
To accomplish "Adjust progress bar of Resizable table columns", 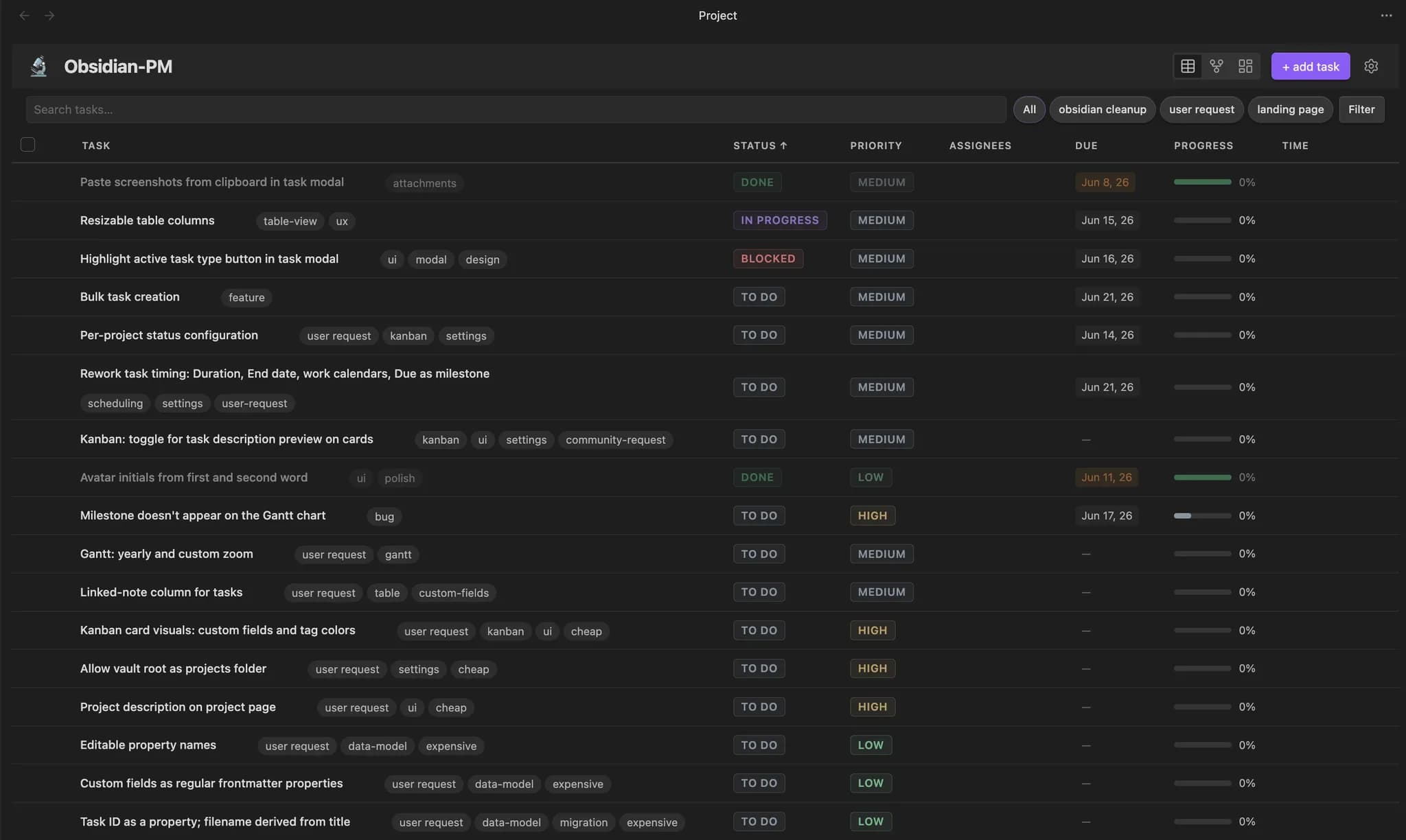I will pyautogui.click(x=1202, y=220).
